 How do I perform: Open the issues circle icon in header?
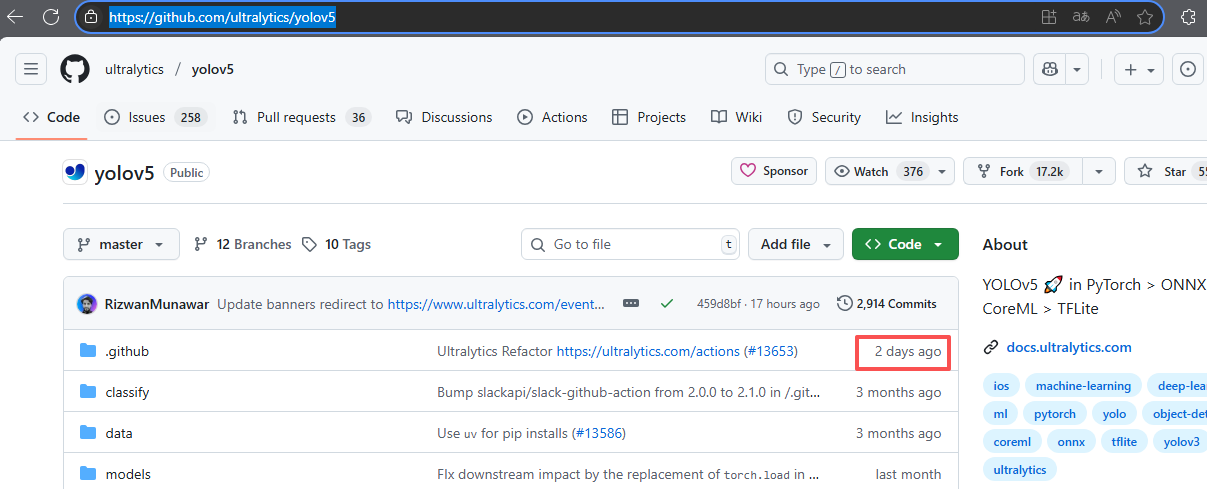pyautogui.click(x=1188, y=69)
